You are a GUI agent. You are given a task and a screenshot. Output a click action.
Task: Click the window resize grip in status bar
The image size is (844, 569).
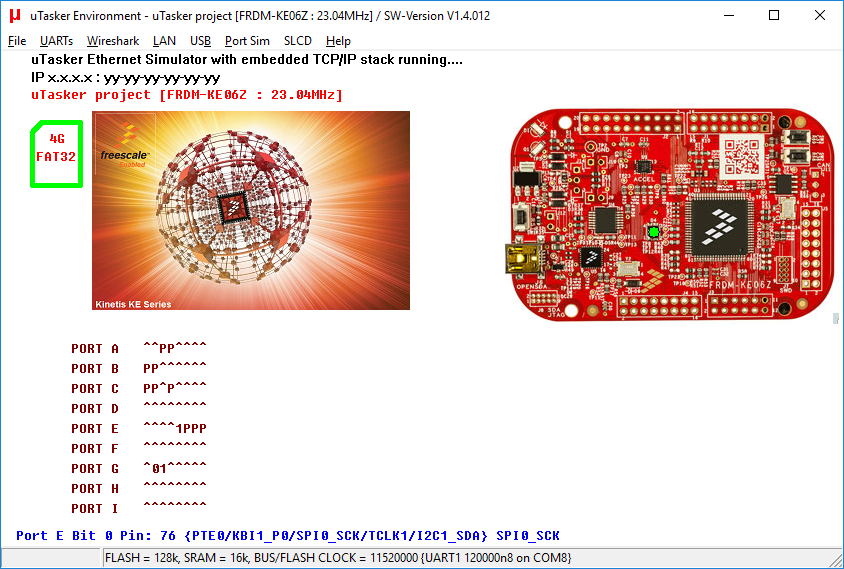coord(836,561)
